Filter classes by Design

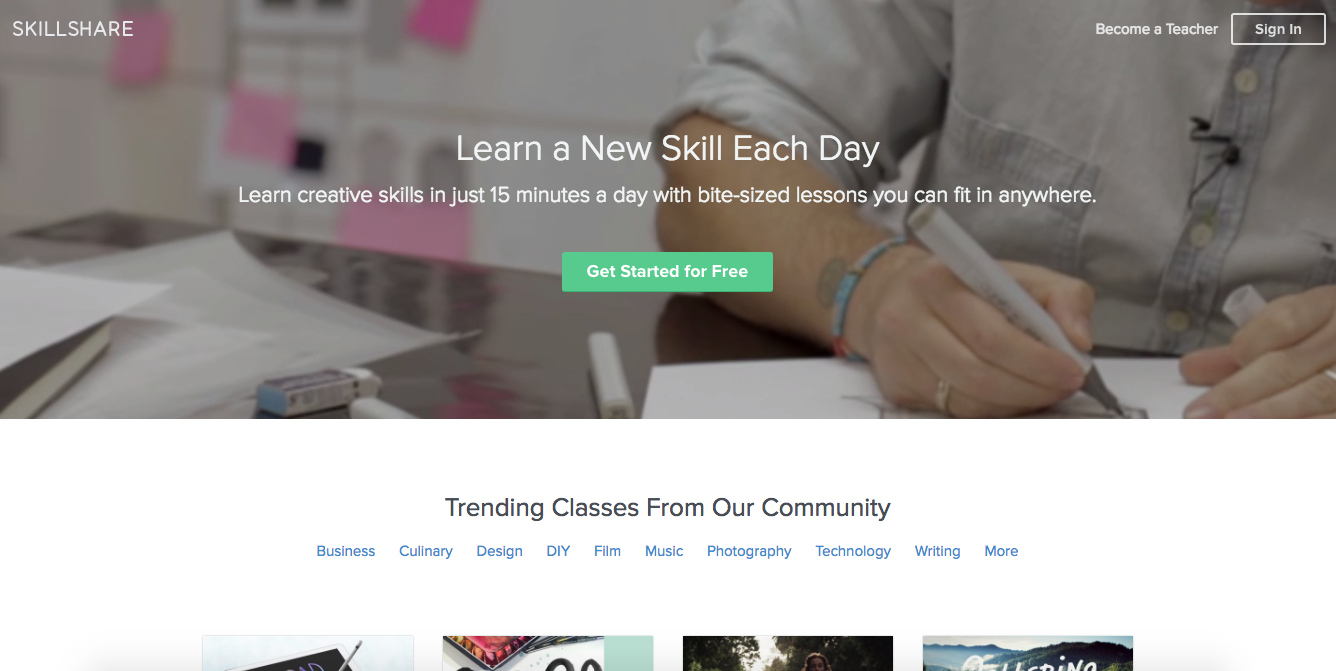[x=499, y=551]
